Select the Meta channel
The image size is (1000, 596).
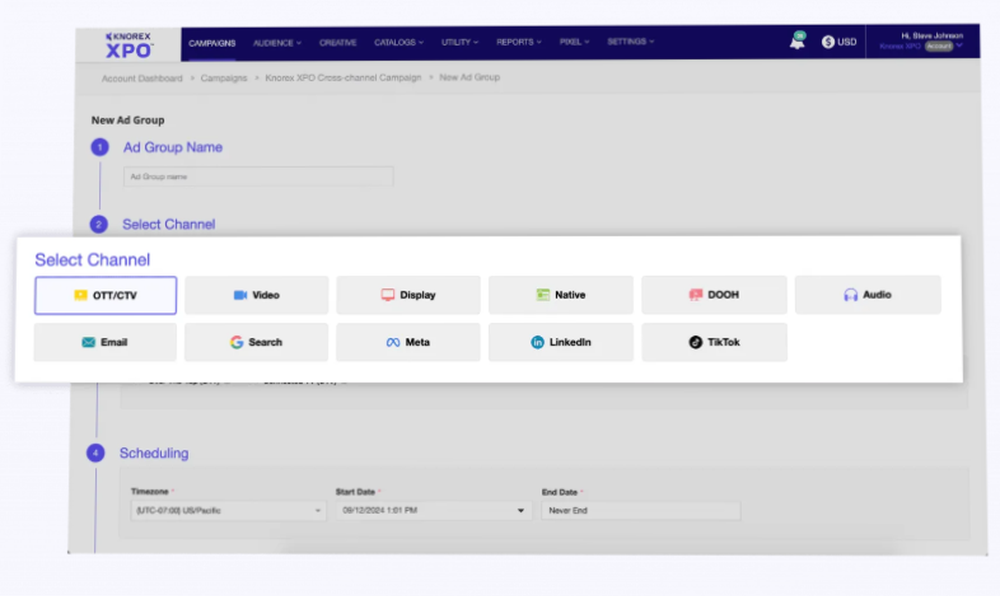tap(408, 342)
